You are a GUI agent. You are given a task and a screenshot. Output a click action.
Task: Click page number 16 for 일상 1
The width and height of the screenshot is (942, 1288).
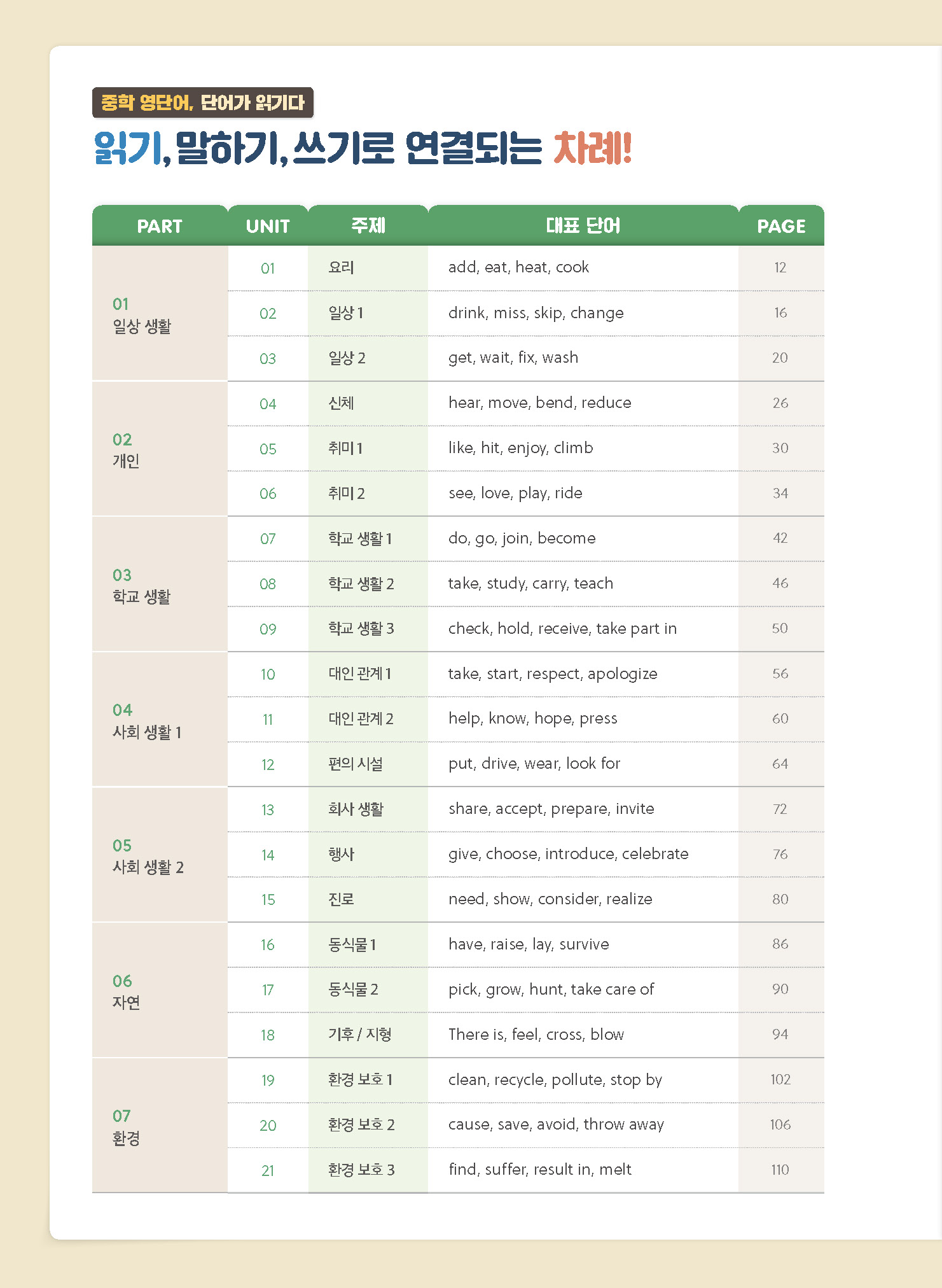(780, 313)
